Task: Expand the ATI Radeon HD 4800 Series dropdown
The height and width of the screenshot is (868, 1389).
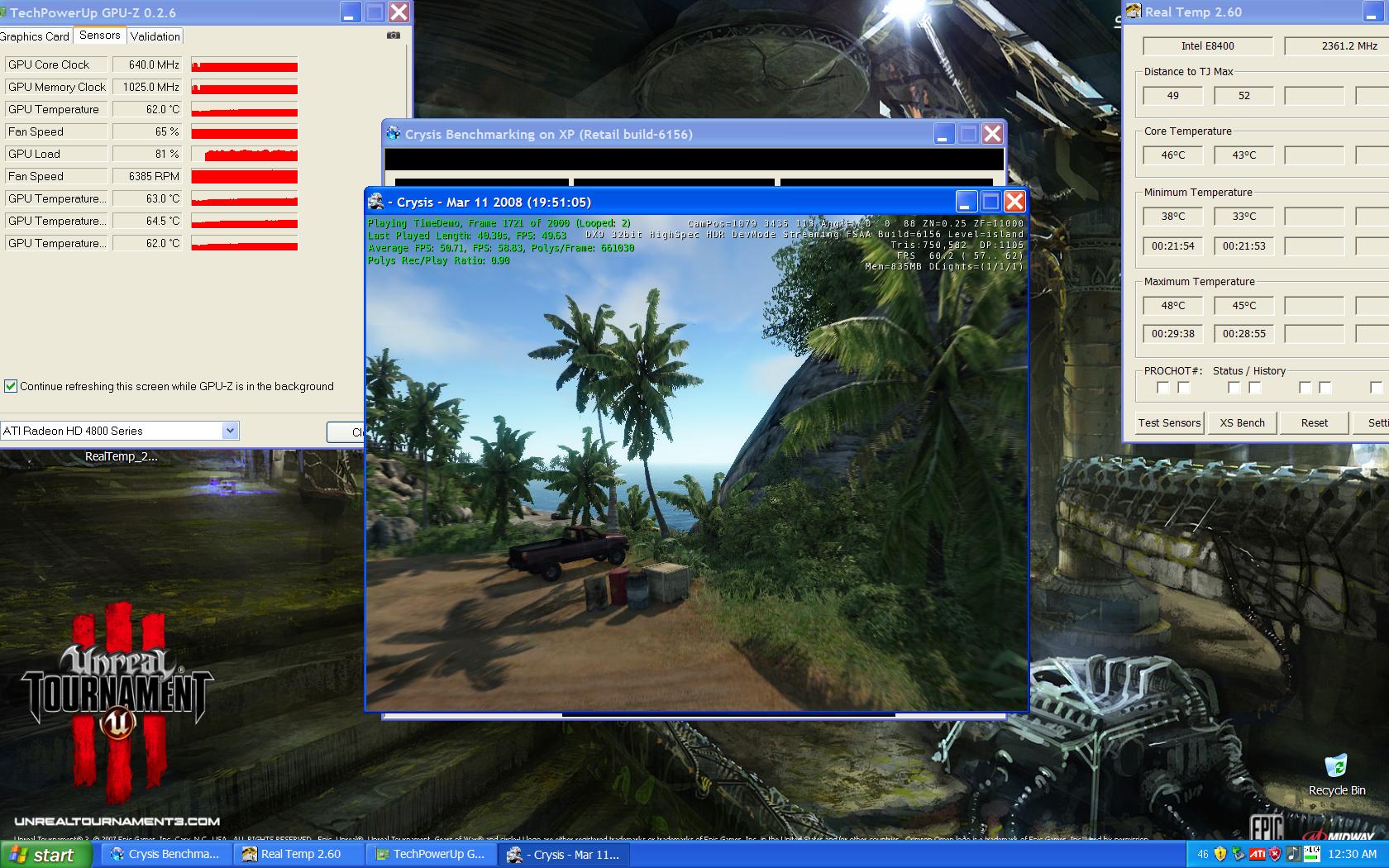Action: click(x=231, y=431)
